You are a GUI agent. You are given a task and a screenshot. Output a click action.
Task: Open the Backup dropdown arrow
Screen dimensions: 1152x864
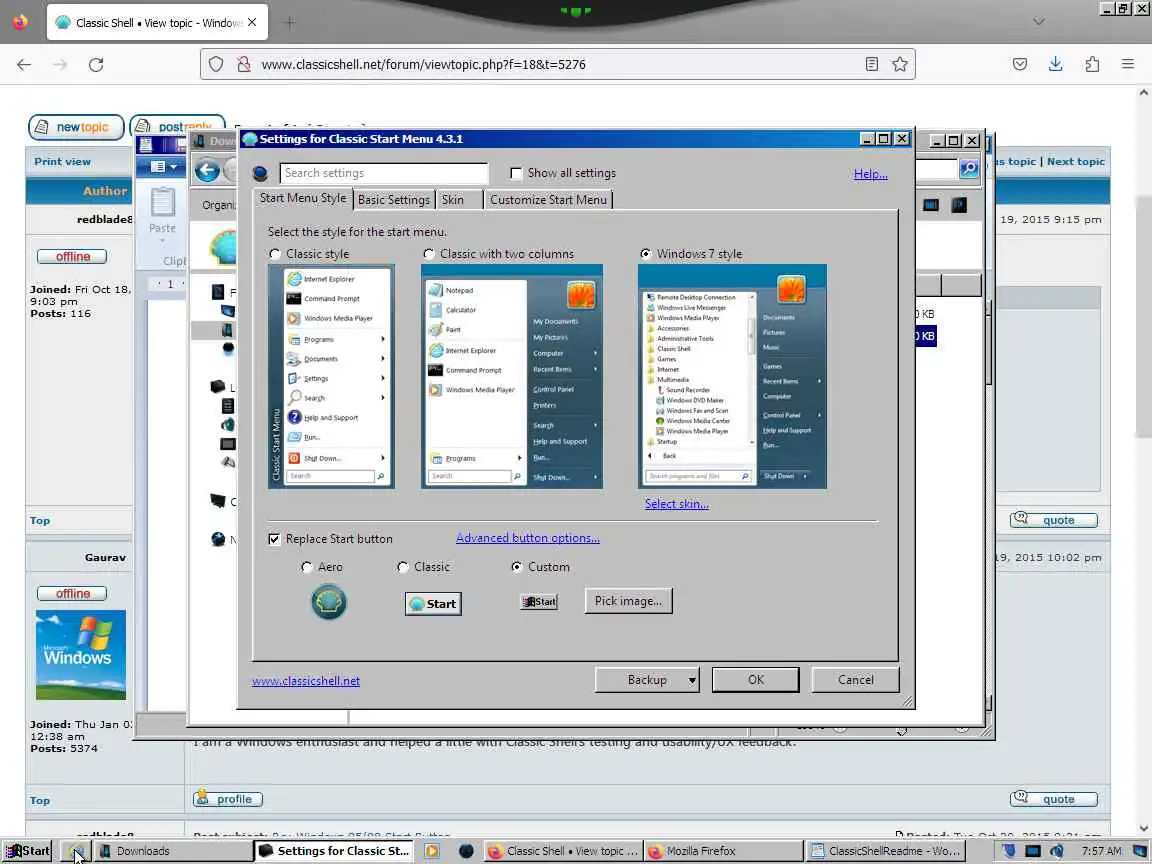(691, 680)
